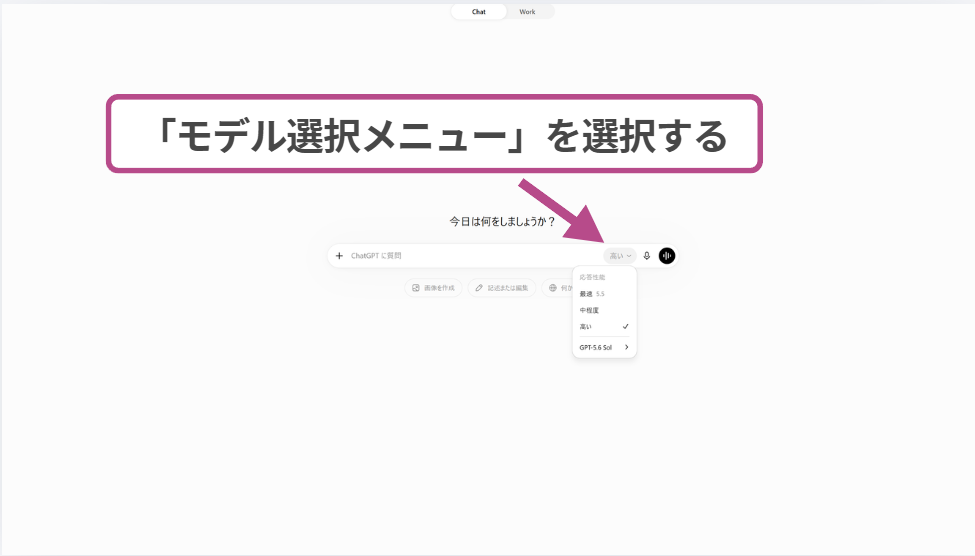Switch to the Chat tab
975x556 pixels.
(x=479, y=12)
